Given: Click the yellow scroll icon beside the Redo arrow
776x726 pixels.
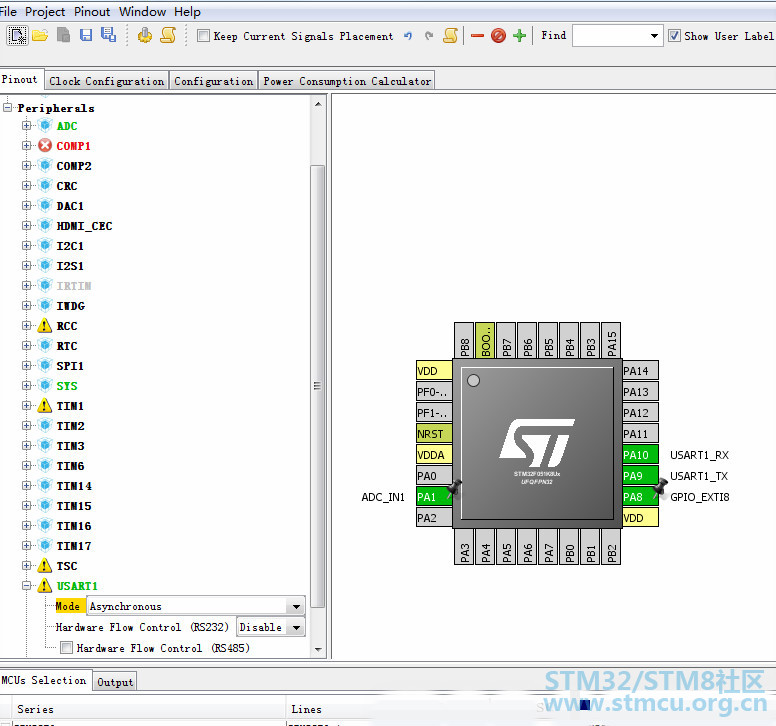Looking at the screenshot, I should pos(450,35).
